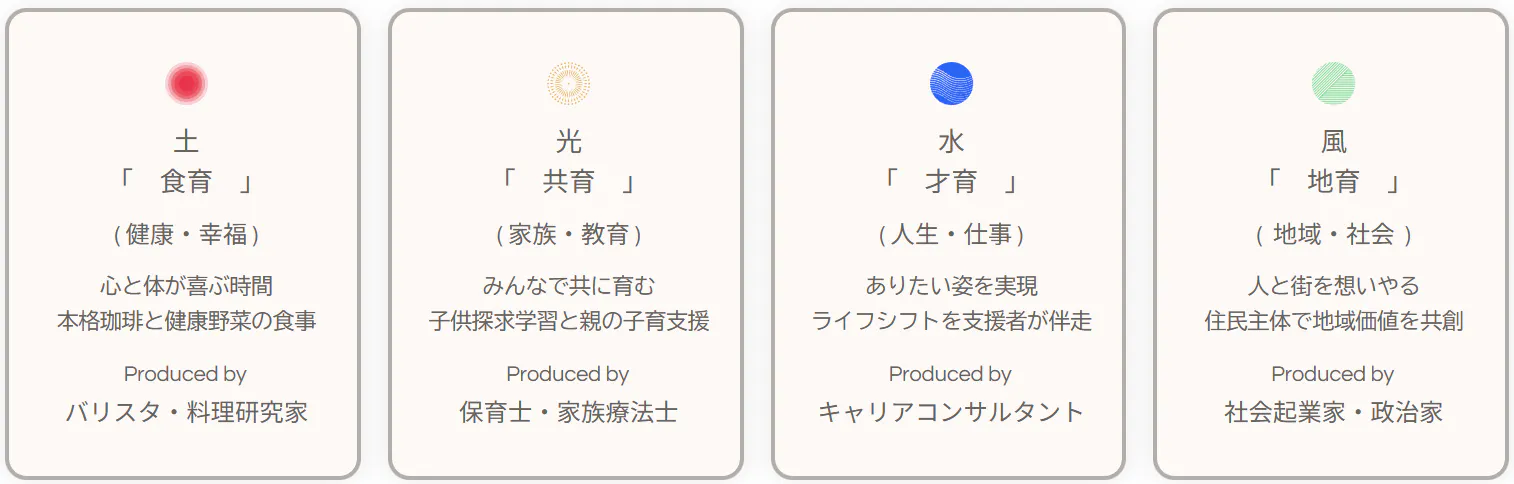Click the ライフシフトを支援者が伴走 description
The height and width of the screenshot is (484, 1514).
[x=951, y=321]
